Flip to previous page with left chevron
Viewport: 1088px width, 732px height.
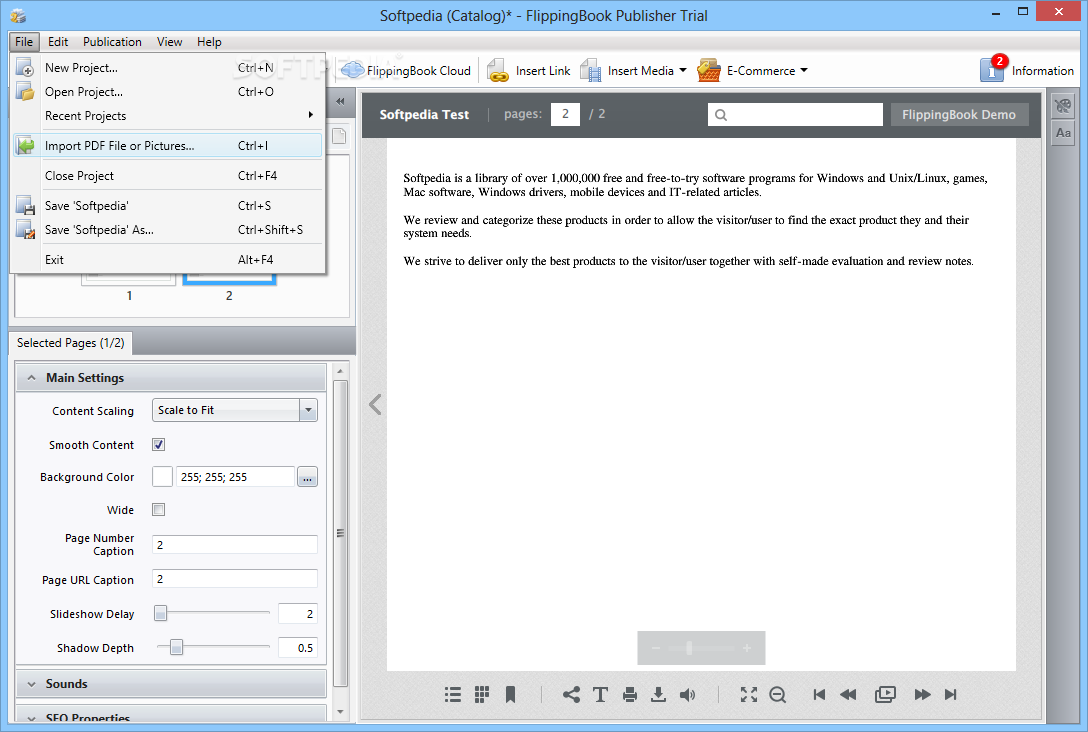375,405
